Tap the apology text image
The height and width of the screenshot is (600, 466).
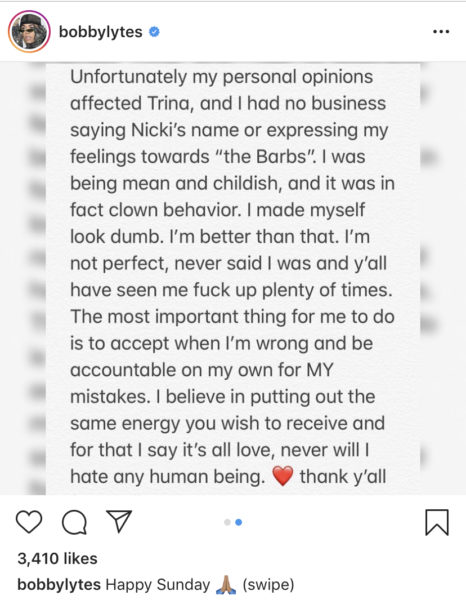click(x=233, y=278)
